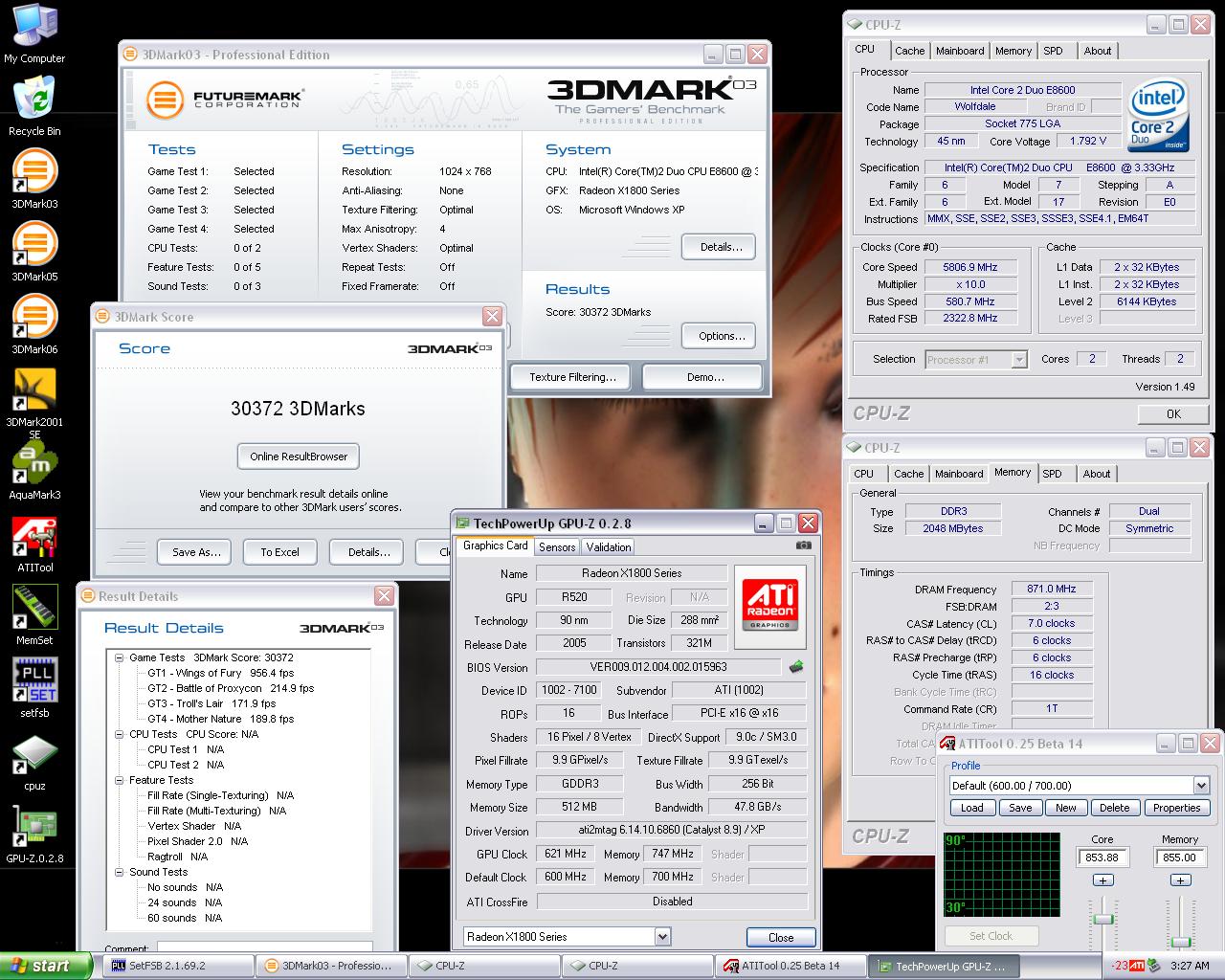Click the OK button in CPU-Z
Screen dimensions: 1225x980
[x=1173, y=413]
